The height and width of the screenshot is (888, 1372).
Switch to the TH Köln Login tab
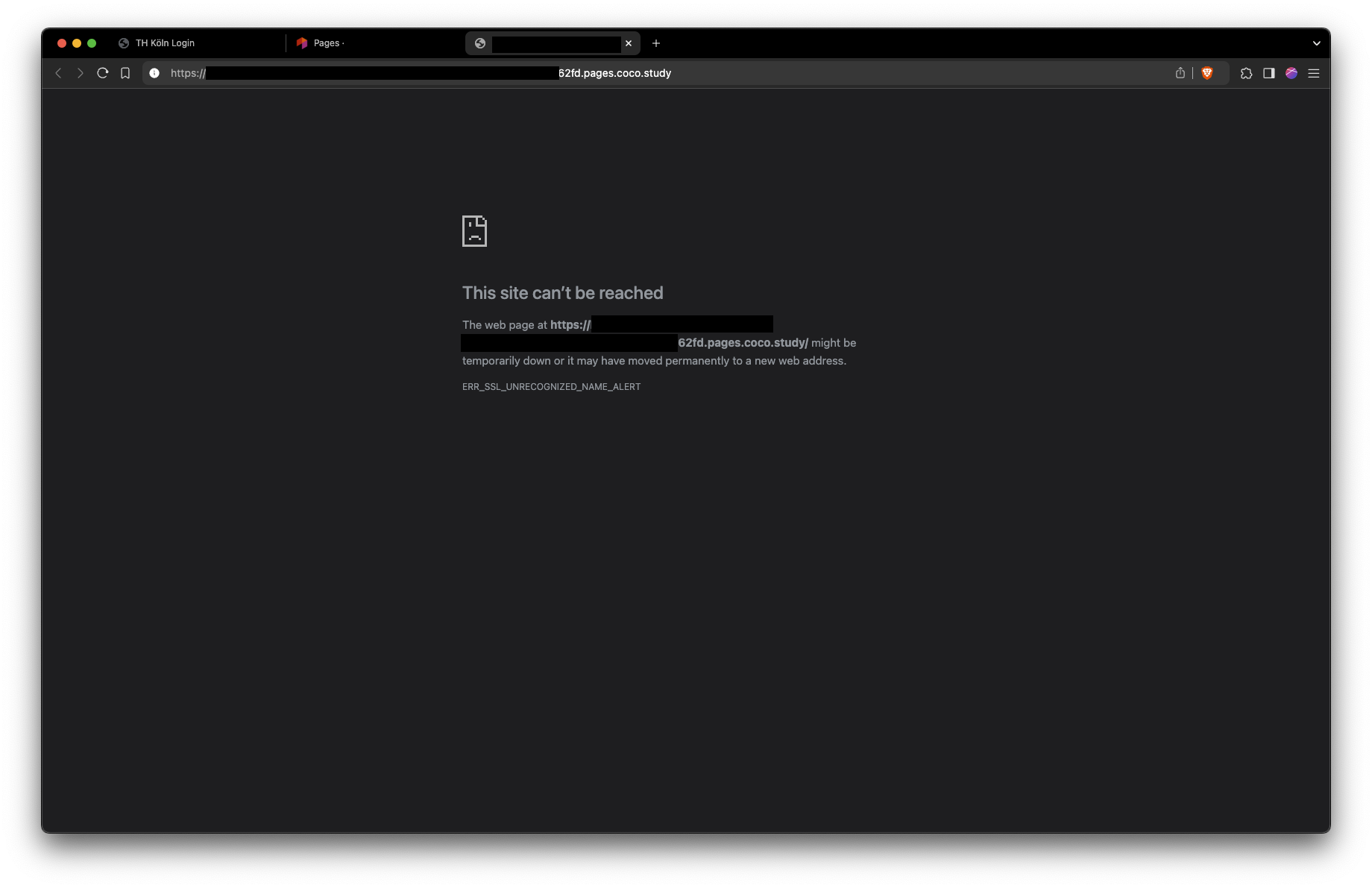(x=197, y=43)
